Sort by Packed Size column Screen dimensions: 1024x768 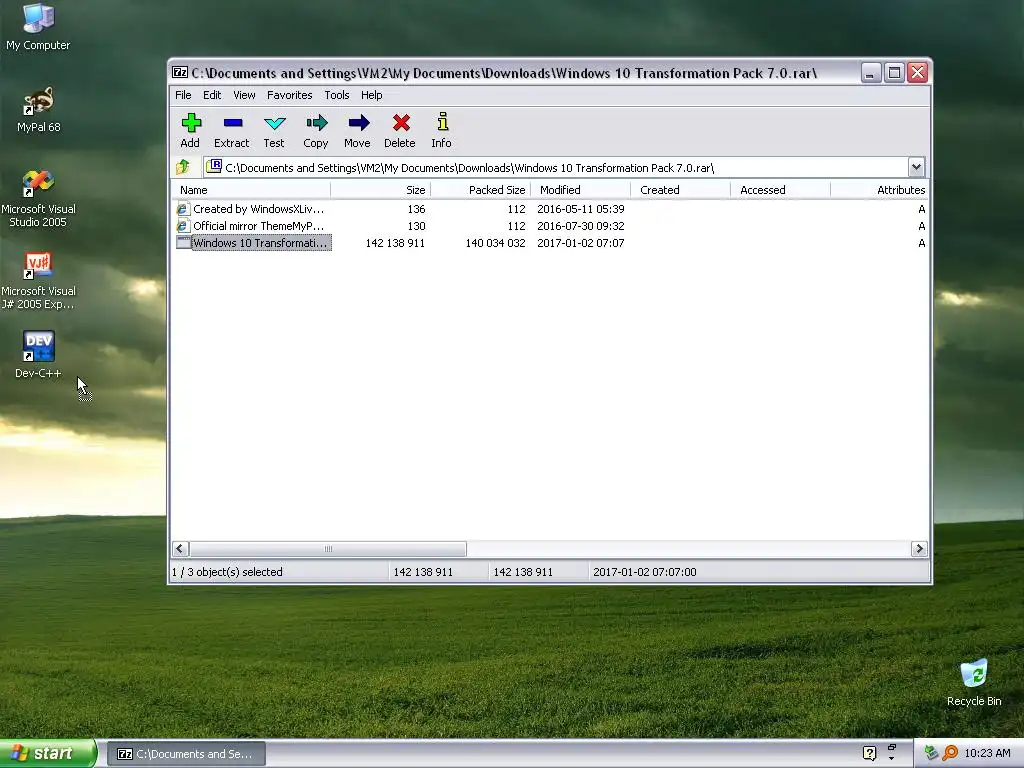[481, 190]
